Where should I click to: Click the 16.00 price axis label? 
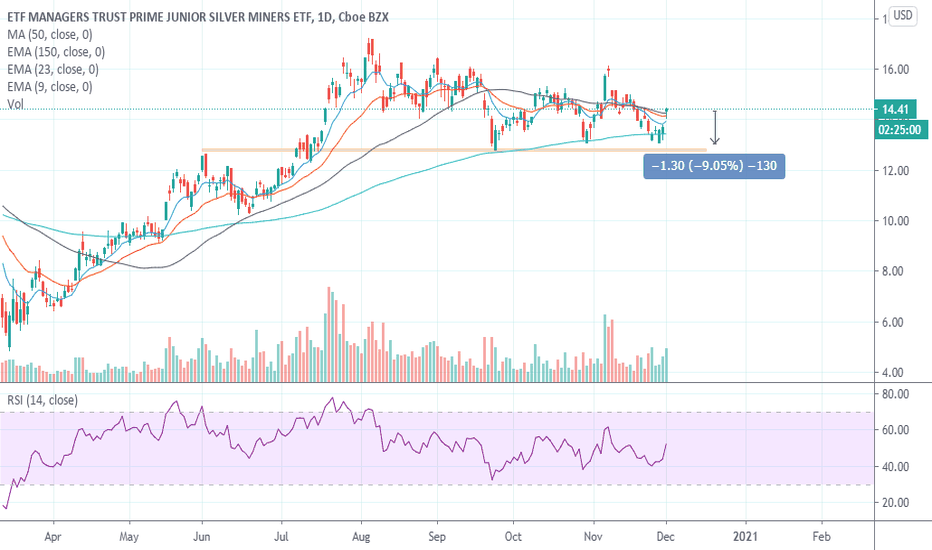tap(896, 70)
